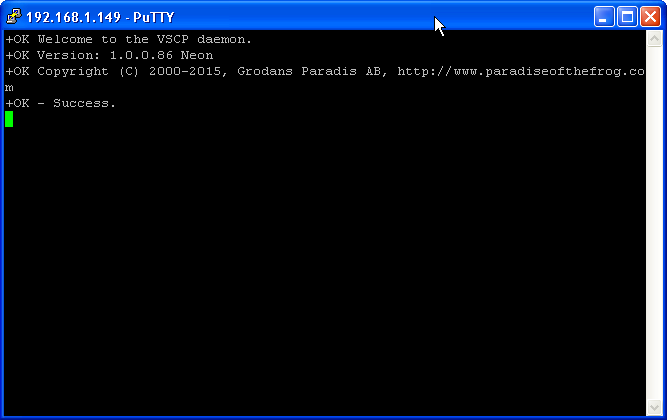Click the green terminal cursor block
The image size is (667, 420).
[9, 119]
